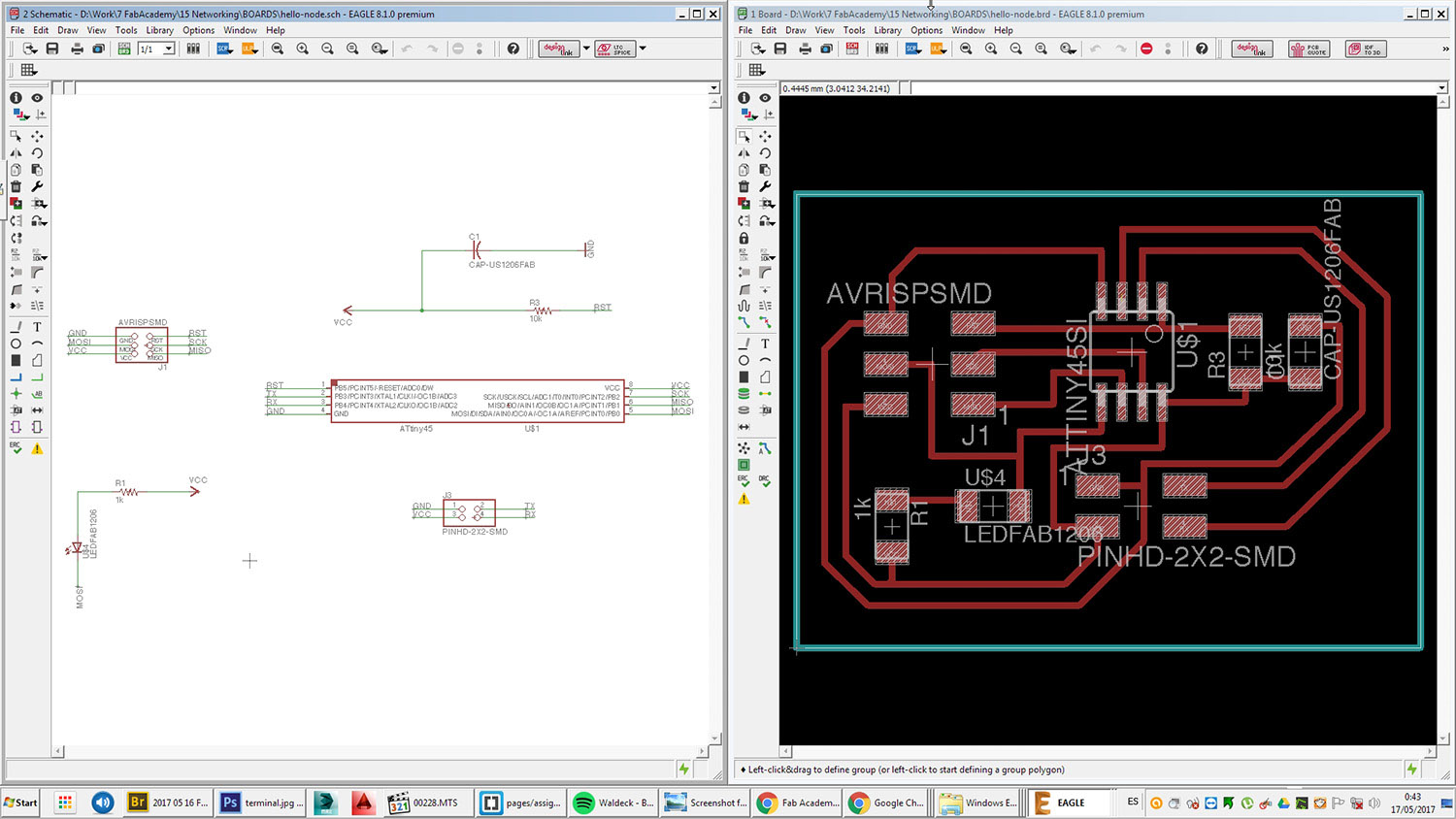
Task: Open the Show eye tool in board palette
Action: pyautogui.click(x=765, y=98)
